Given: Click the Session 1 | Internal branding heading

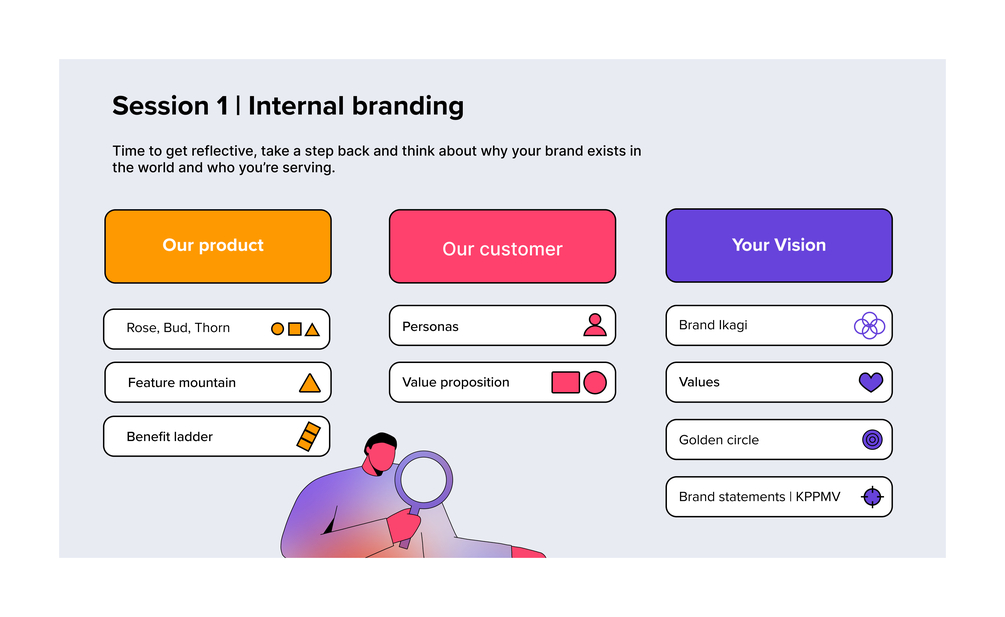Looking at the screenshot, I should [x=288, y=106].
